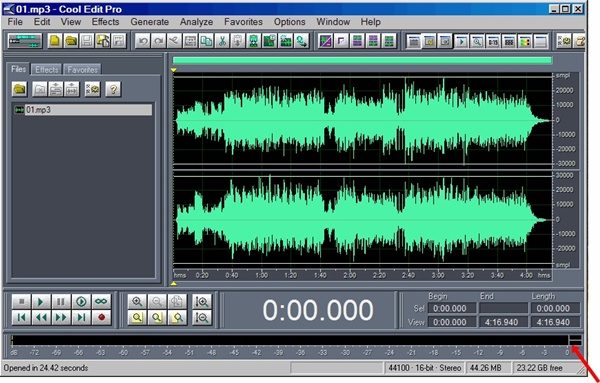600x383 pixels.
Task: Open the File menu
Action: click(x=15, y=22)
